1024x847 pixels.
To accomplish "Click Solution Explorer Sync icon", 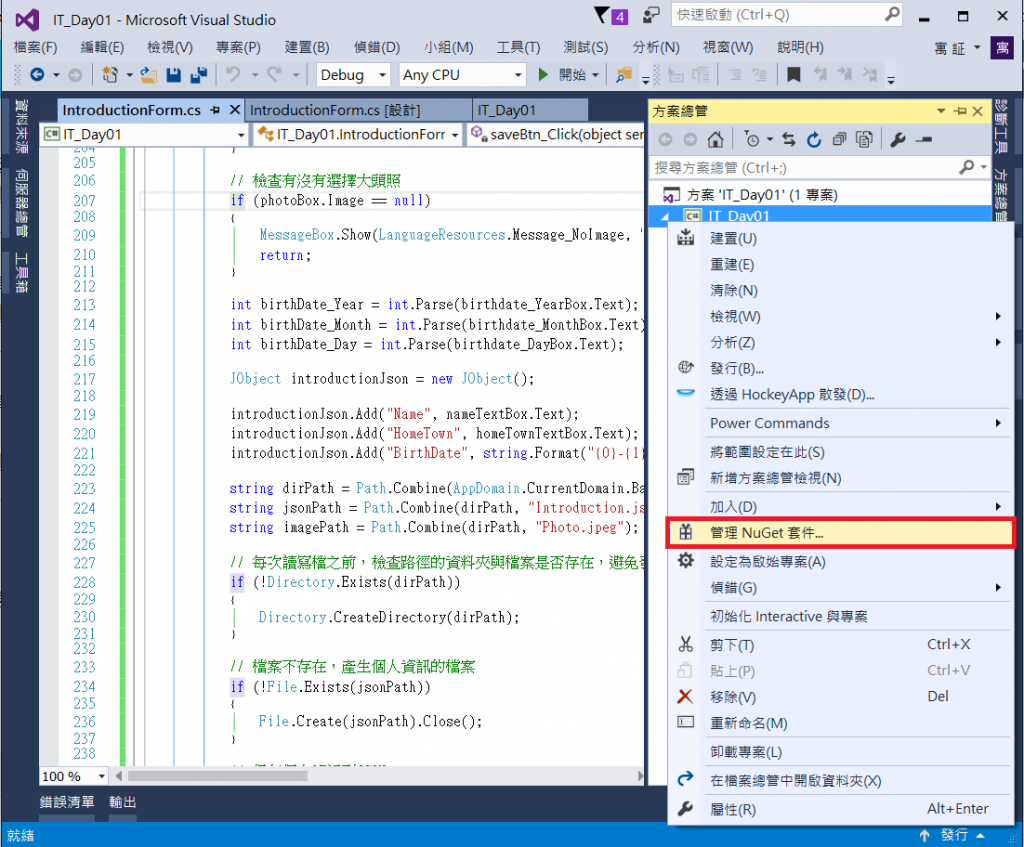I will coord(789,139).
